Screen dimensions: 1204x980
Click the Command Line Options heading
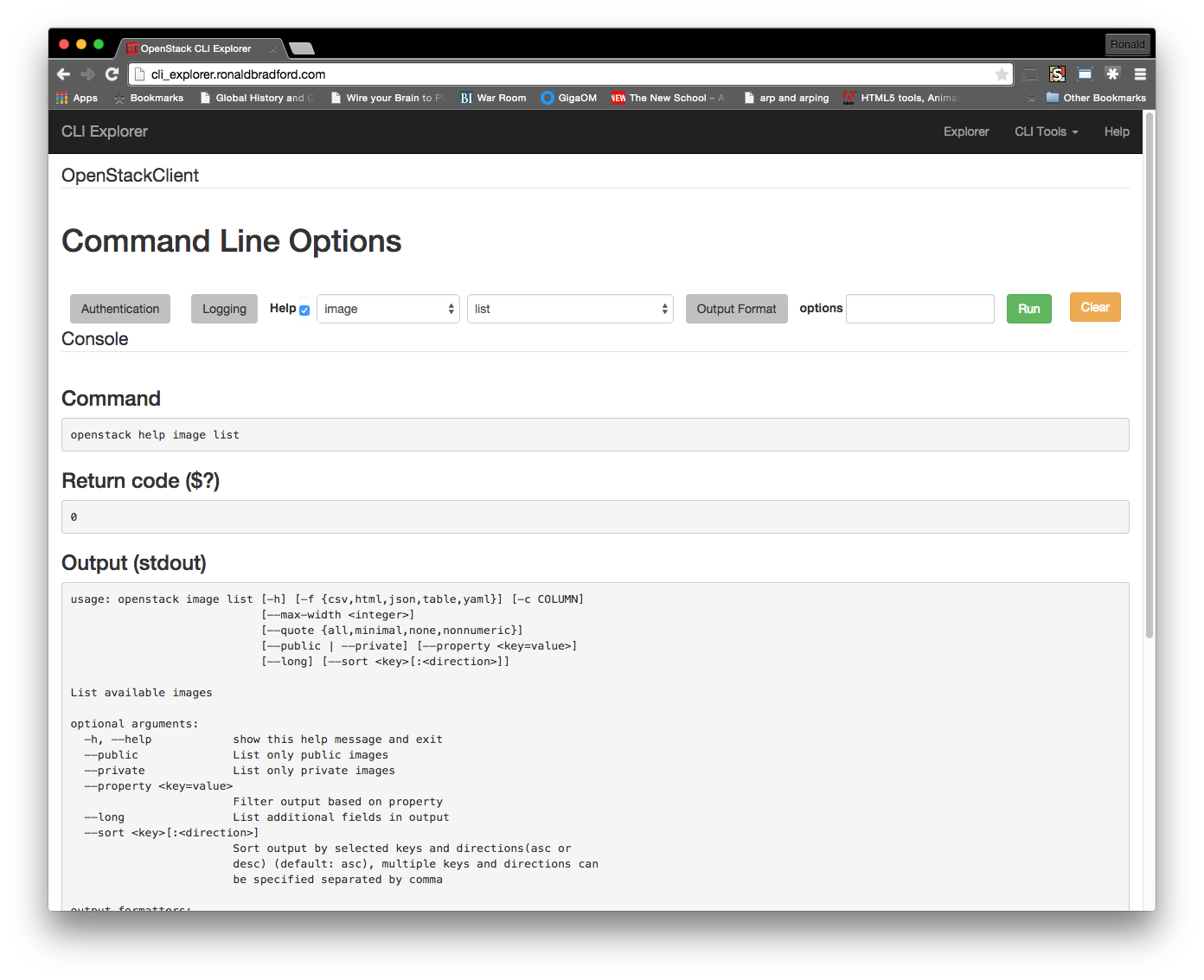232,241
